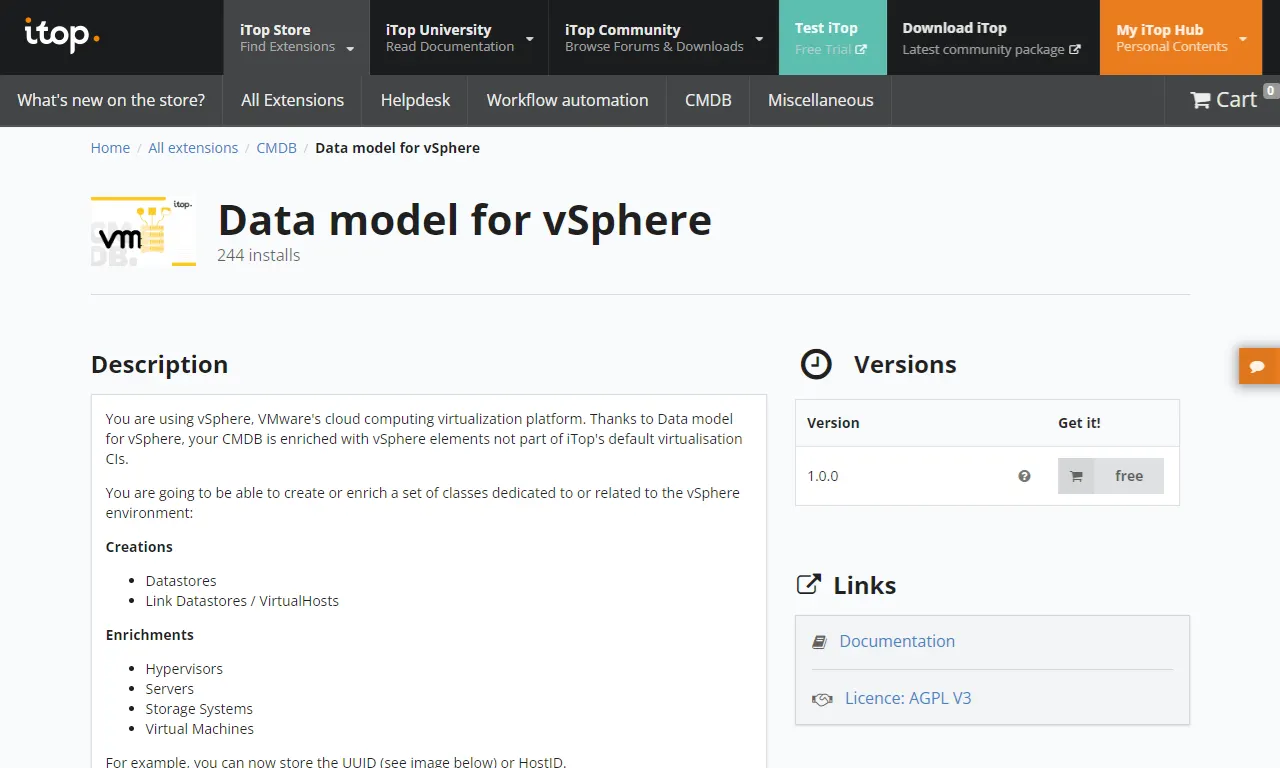Click the Storage Systems list item
The height and width of the screenshot is (768, 1280).
tap(199, 709)
